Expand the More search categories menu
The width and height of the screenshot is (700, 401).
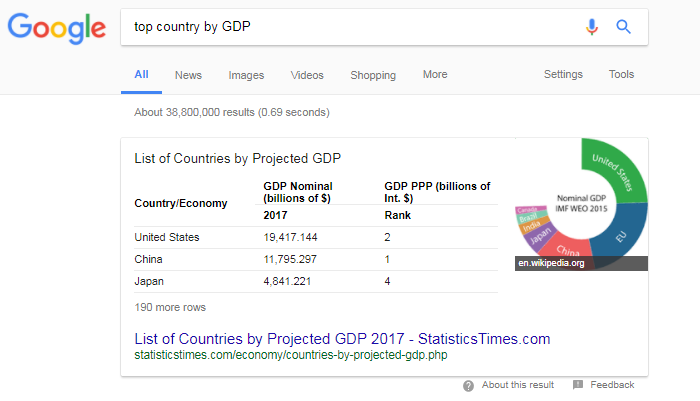pos(435,74)
